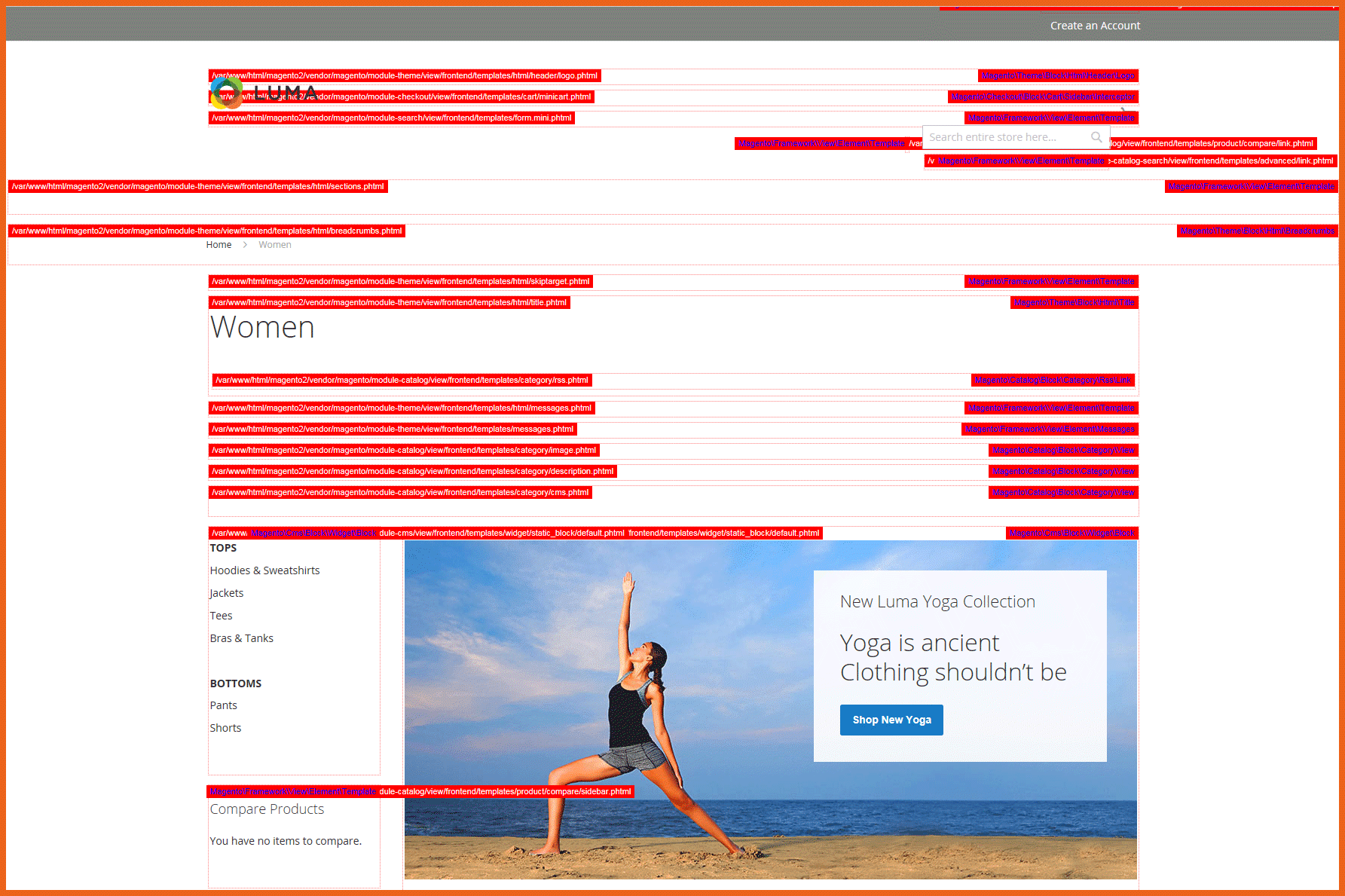Click the Shop New Yoga button
The image size is (1345, 896).
pos(891,720)
